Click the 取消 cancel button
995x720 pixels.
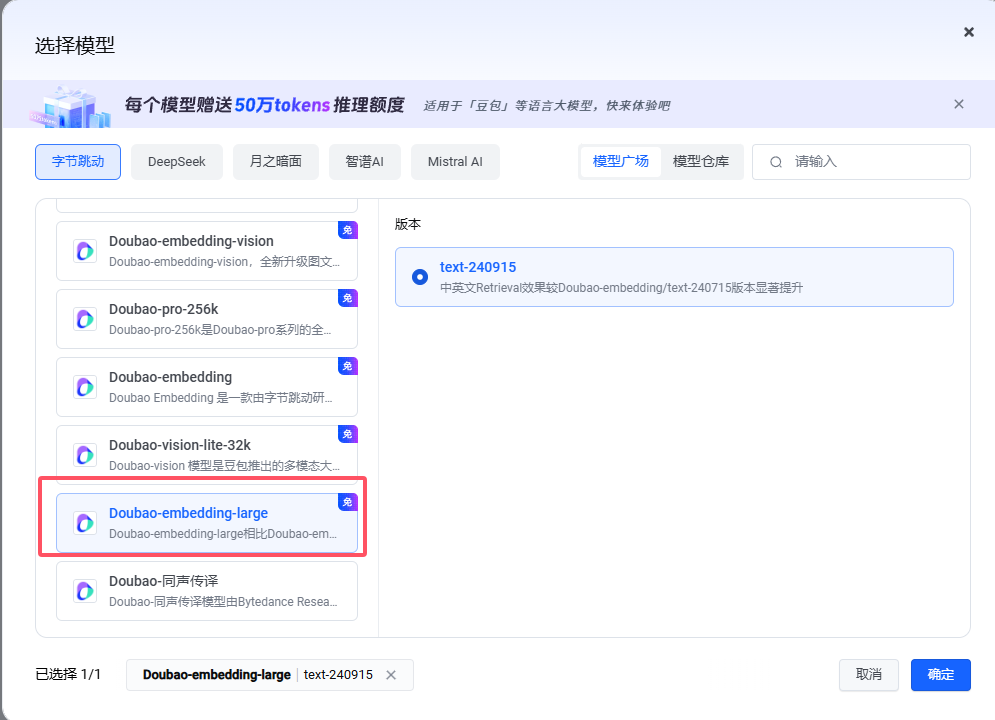(869, 674)
